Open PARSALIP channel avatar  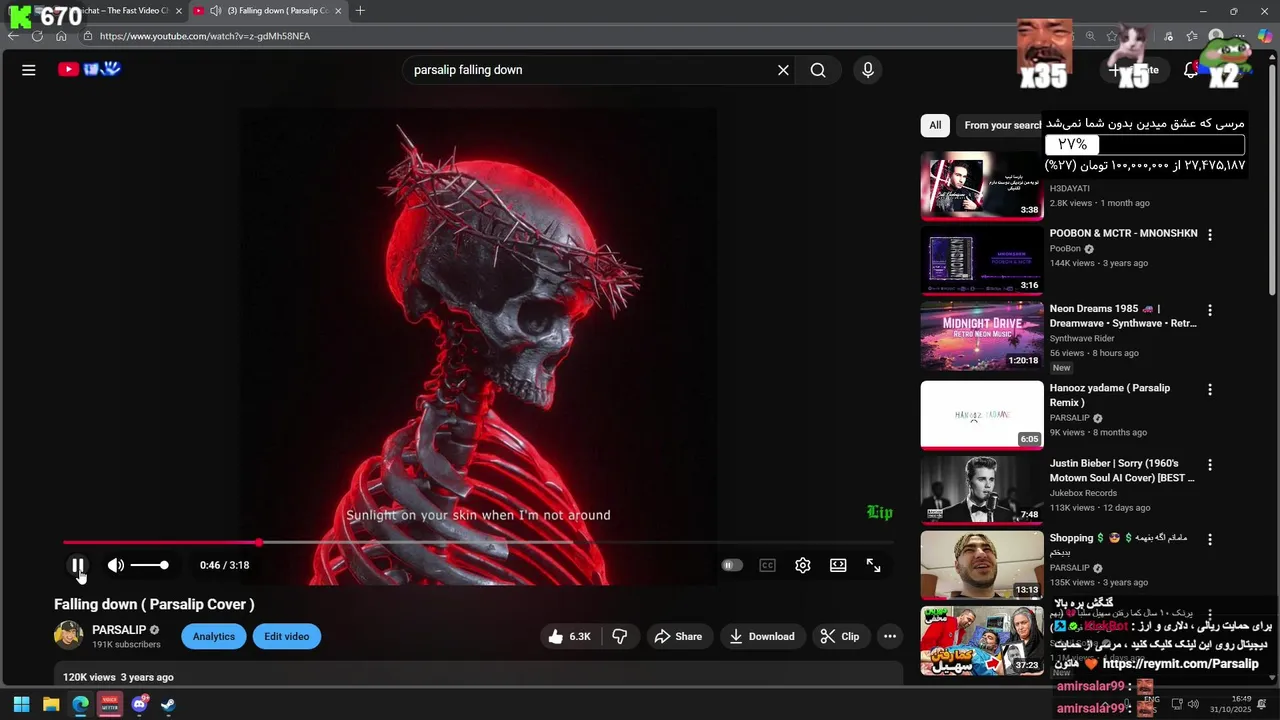pyautogui.click(x=68, y=636)
